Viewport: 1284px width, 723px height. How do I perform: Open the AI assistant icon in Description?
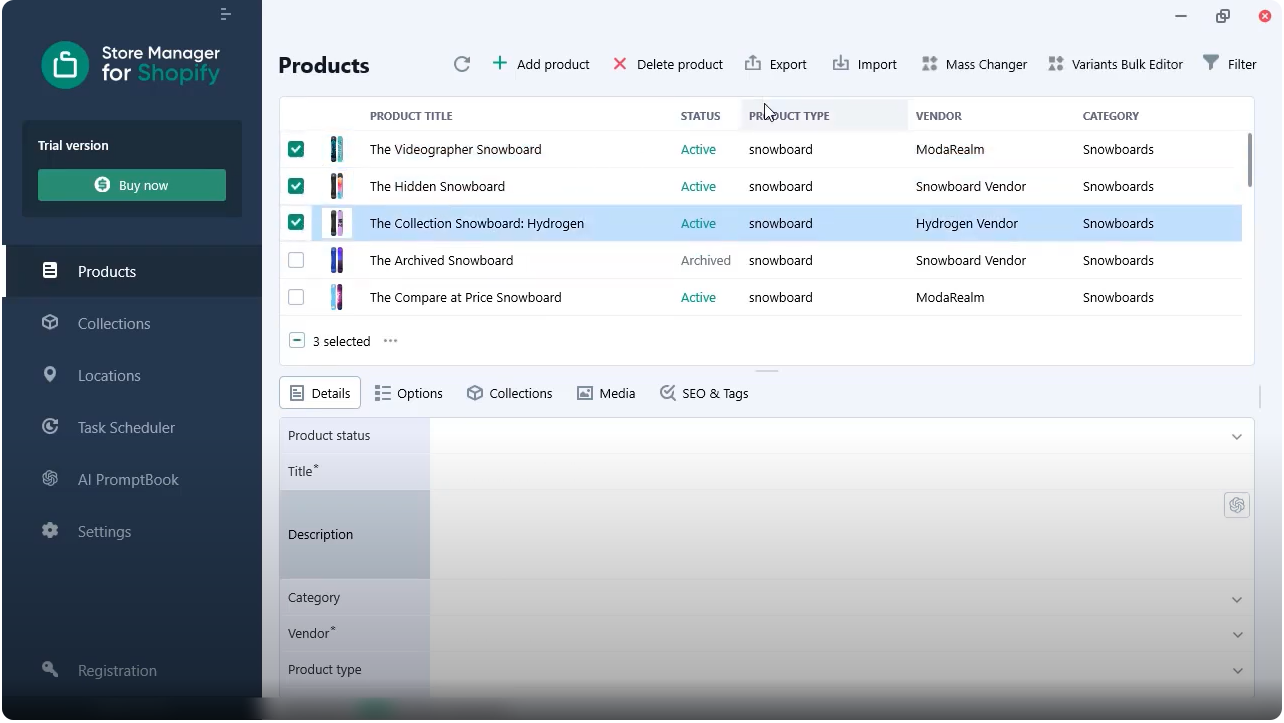[1237, 505]
